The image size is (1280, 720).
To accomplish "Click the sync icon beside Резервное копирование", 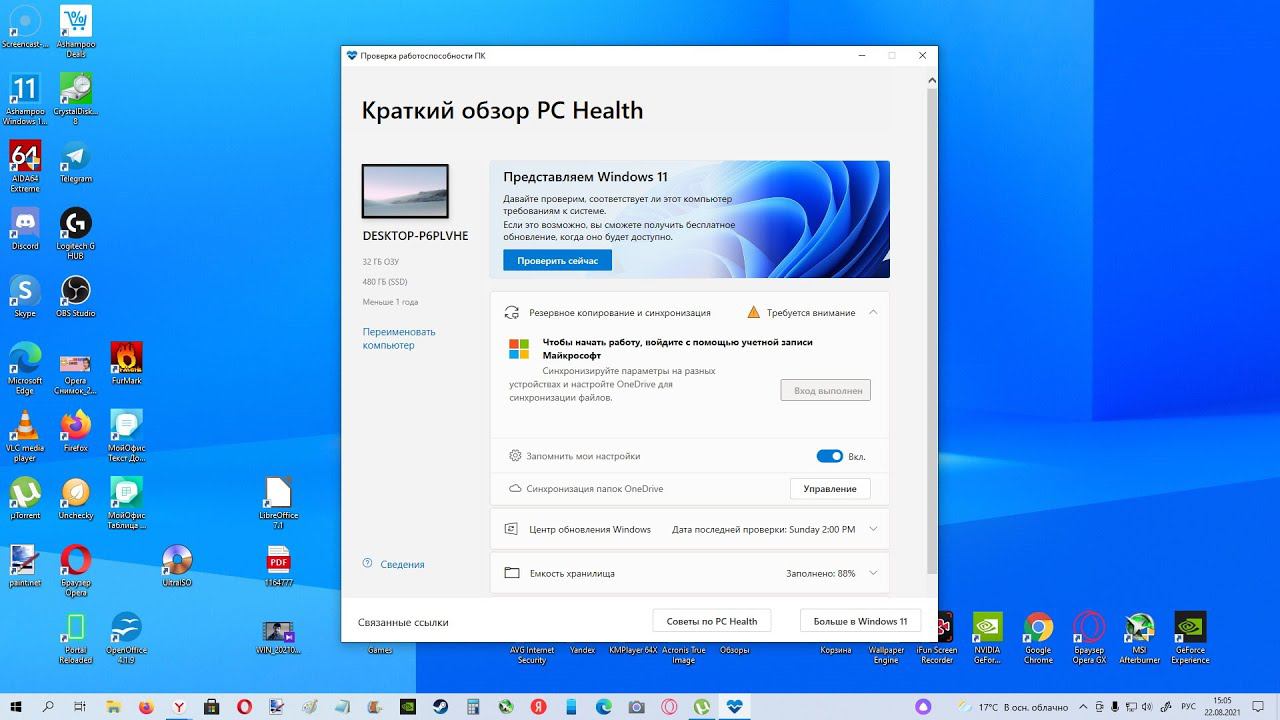I will [512, 312].
